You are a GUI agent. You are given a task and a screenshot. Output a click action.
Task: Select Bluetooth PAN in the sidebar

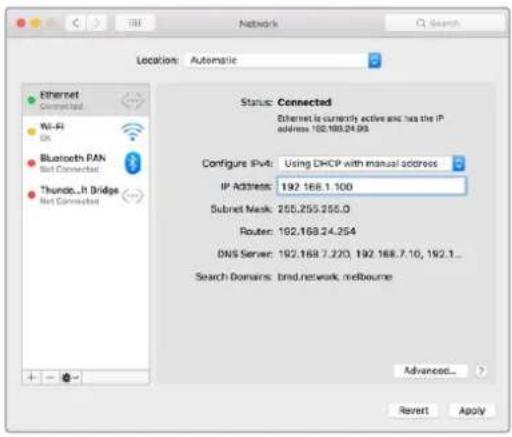[86, 163]
